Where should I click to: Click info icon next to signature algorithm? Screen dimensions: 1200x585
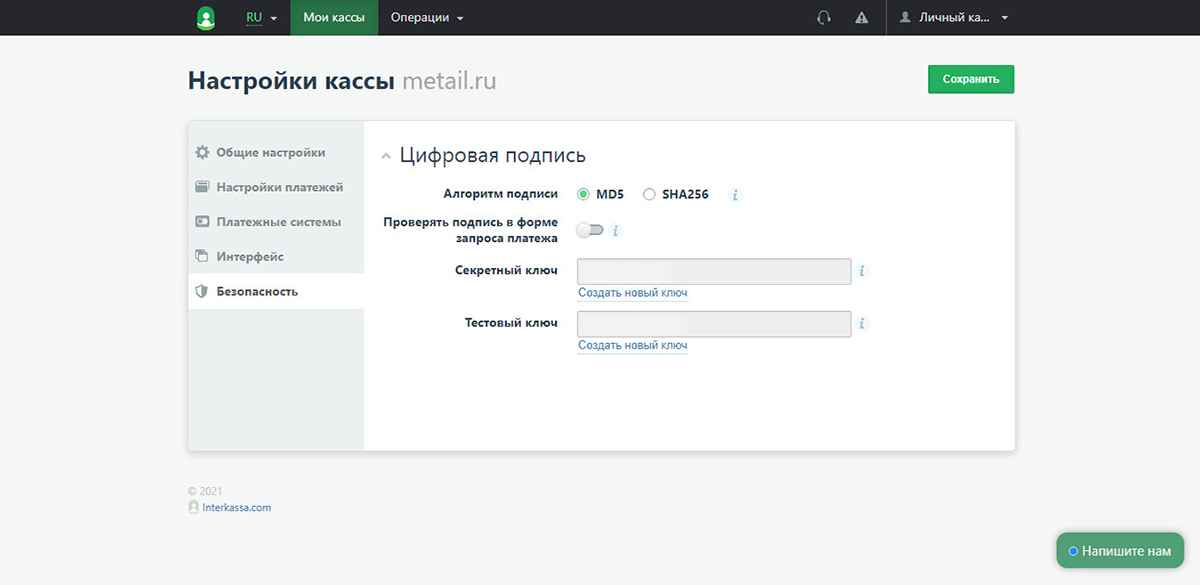(735, 195)
